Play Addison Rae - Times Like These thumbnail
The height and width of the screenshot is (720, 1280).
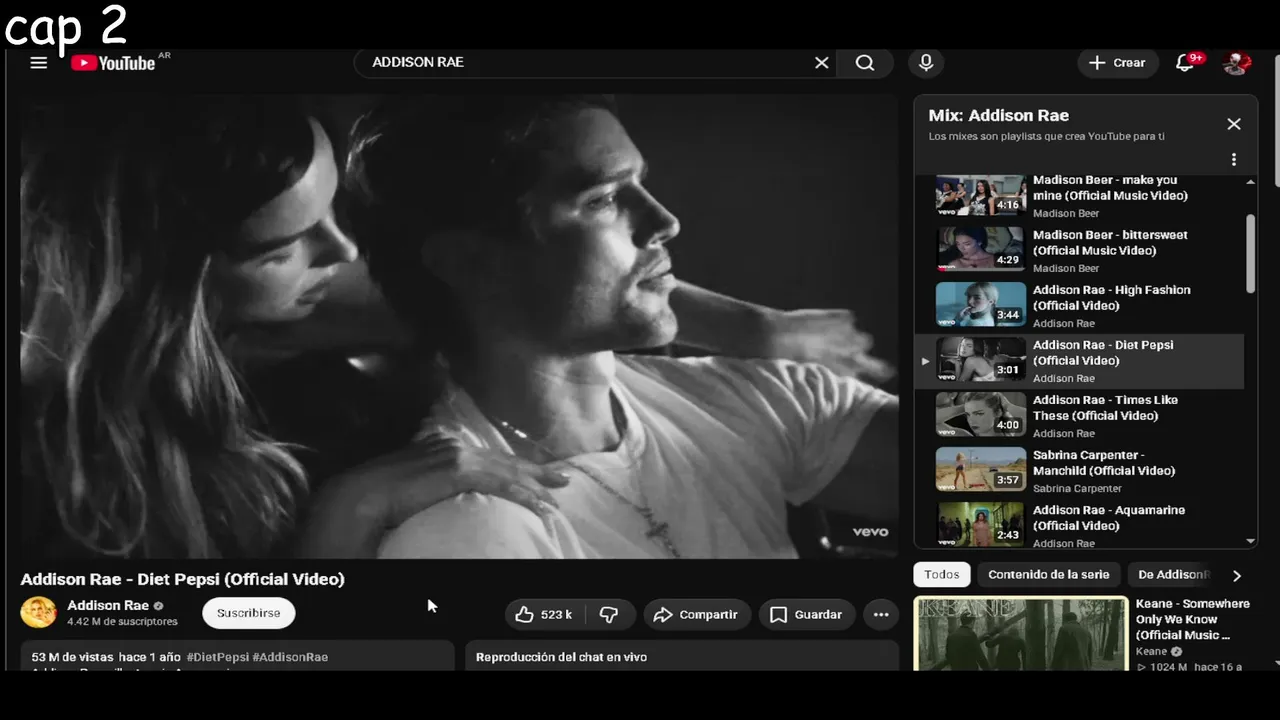981,415
